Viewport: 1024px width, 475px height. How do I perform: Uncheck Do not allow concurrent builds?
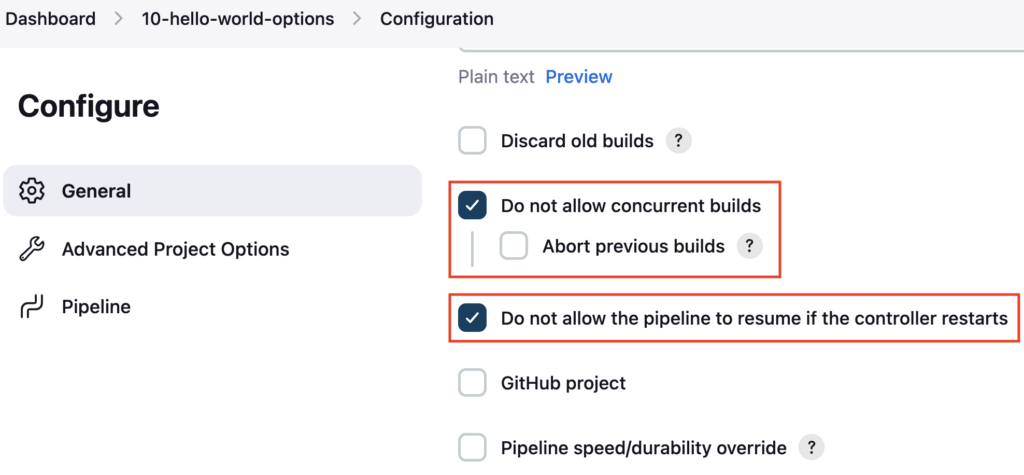(x=472, y=206)
